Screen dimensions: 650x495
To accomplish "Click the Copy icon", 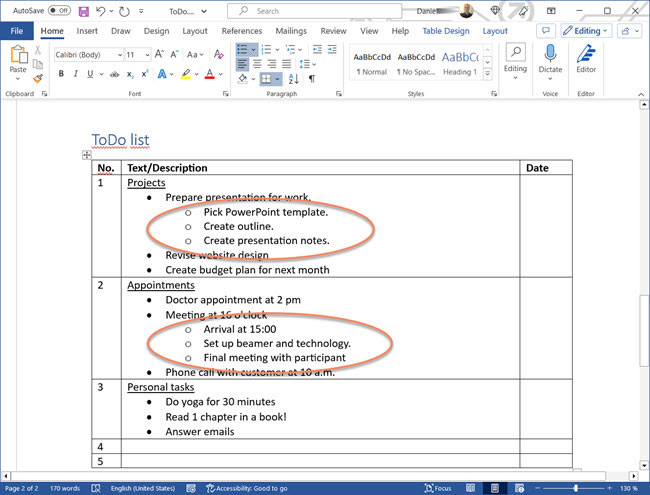I will click(x=38, y=64).
